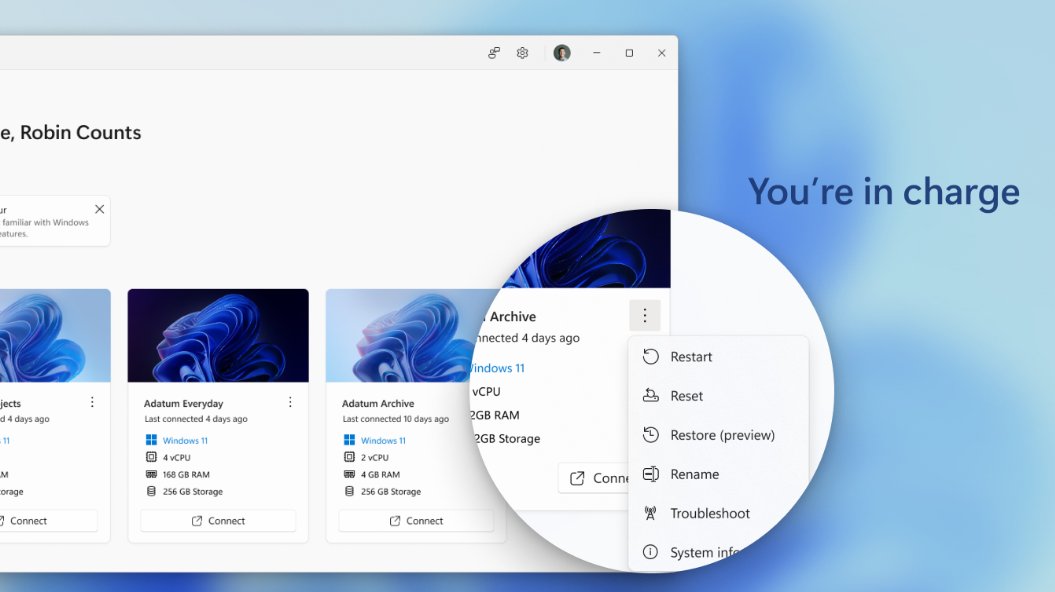The image size is (1055, 592).
Task: Click wallpaper thumbnail of card ending 'jects'
Action: [x=55, y=336]
